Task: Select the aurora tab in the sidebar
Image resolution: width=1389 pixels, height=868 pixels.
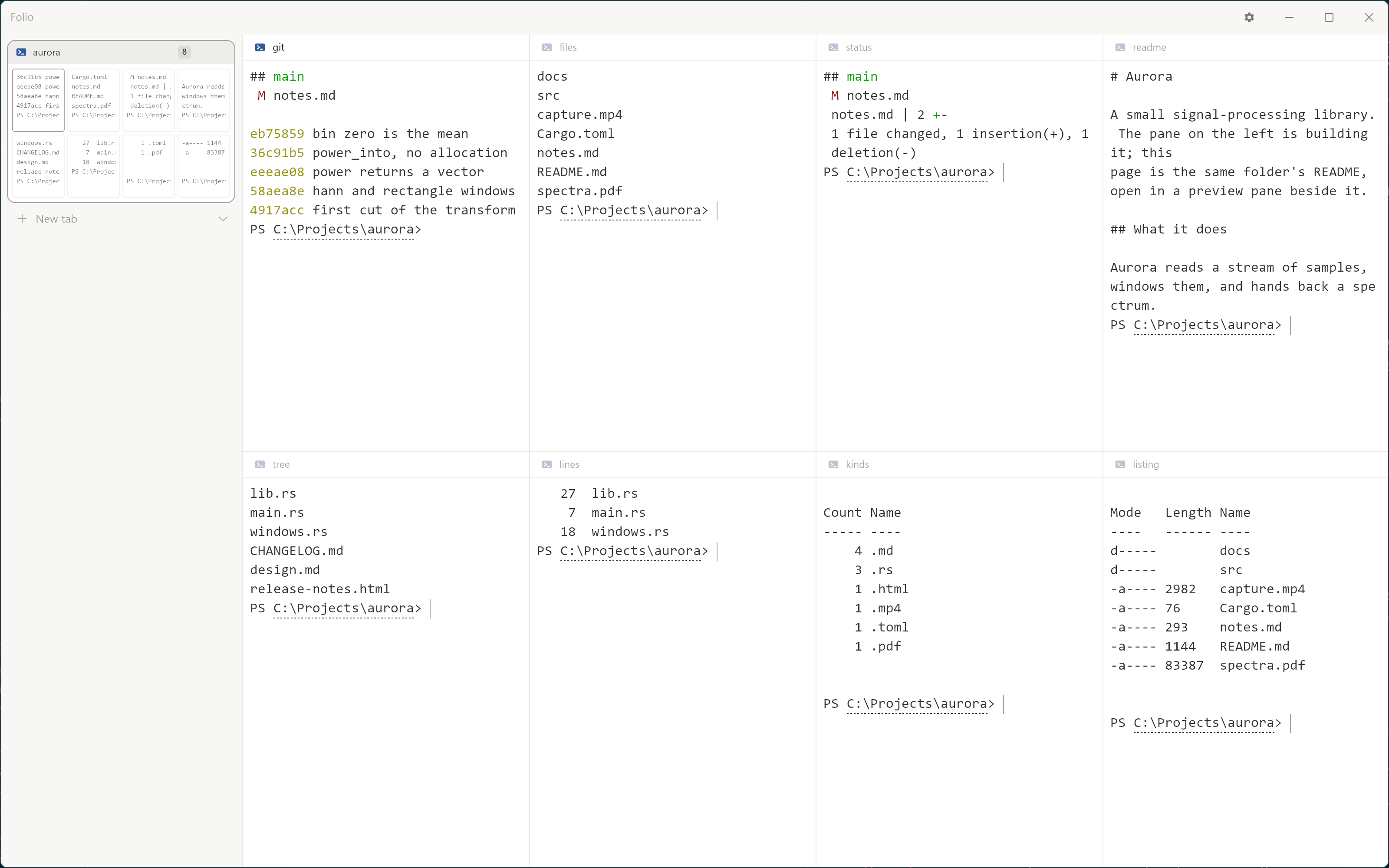Action: [121, 52]
